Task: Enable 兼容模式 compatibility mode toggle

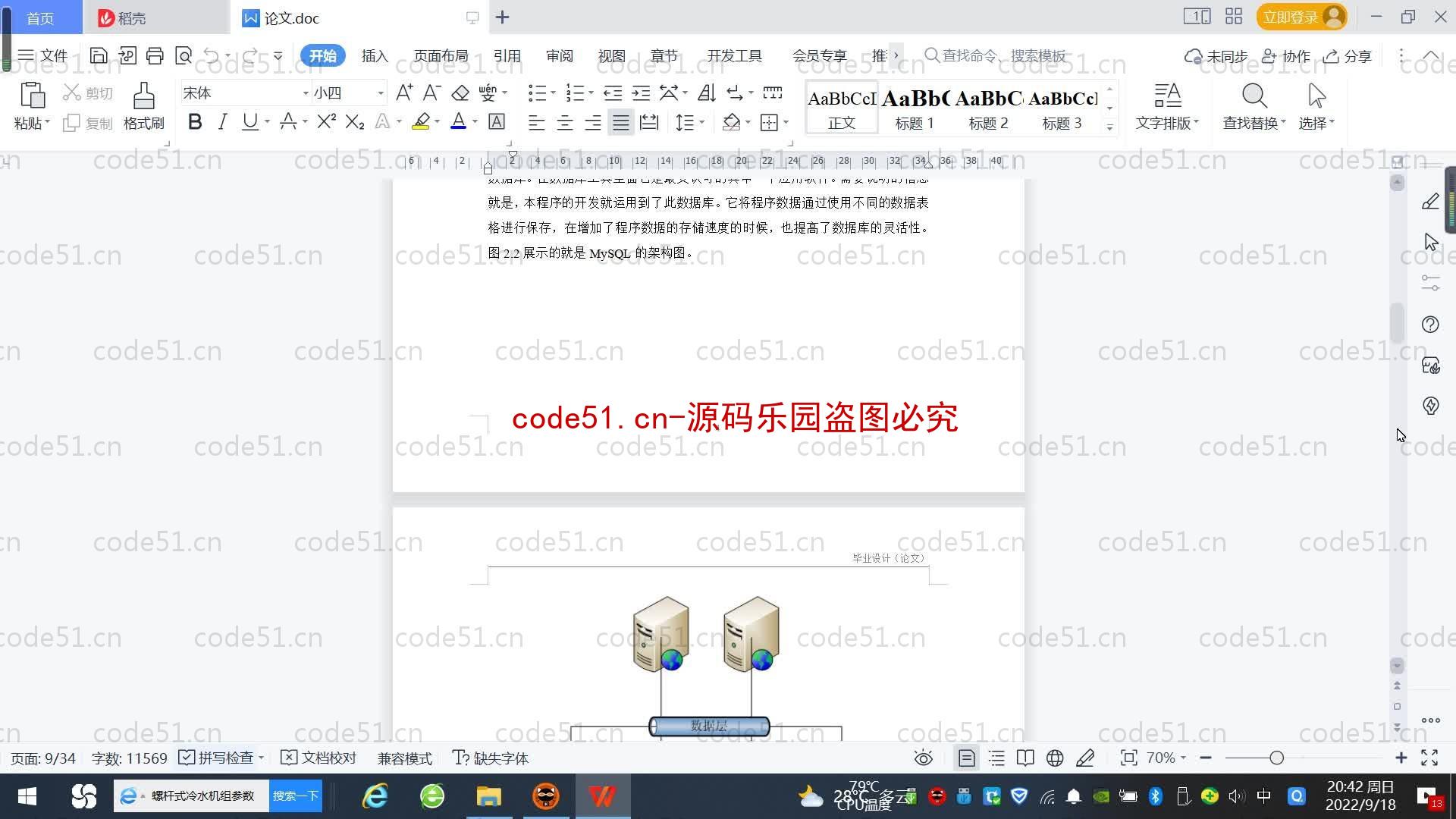Action: click(402, 758)
